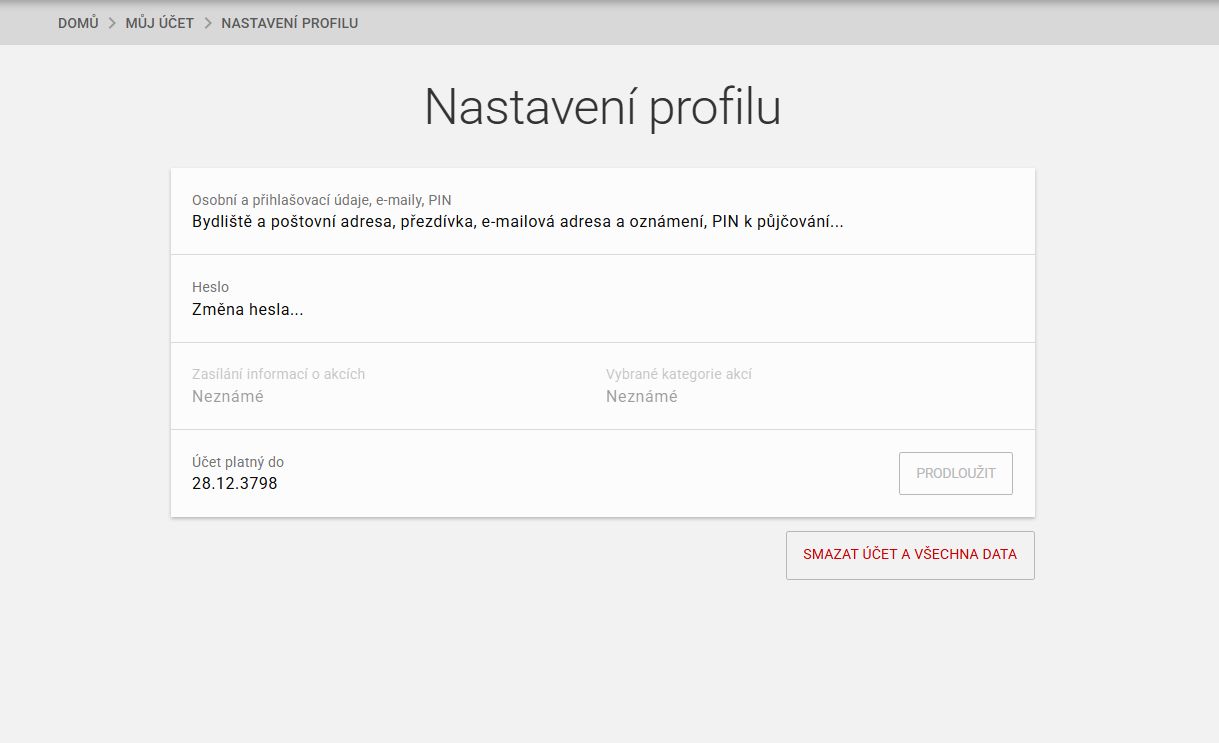Viewport: 1219px width, 743px height.
Task: Click the Účet platný do label
Action: click(x=237, y=462)
